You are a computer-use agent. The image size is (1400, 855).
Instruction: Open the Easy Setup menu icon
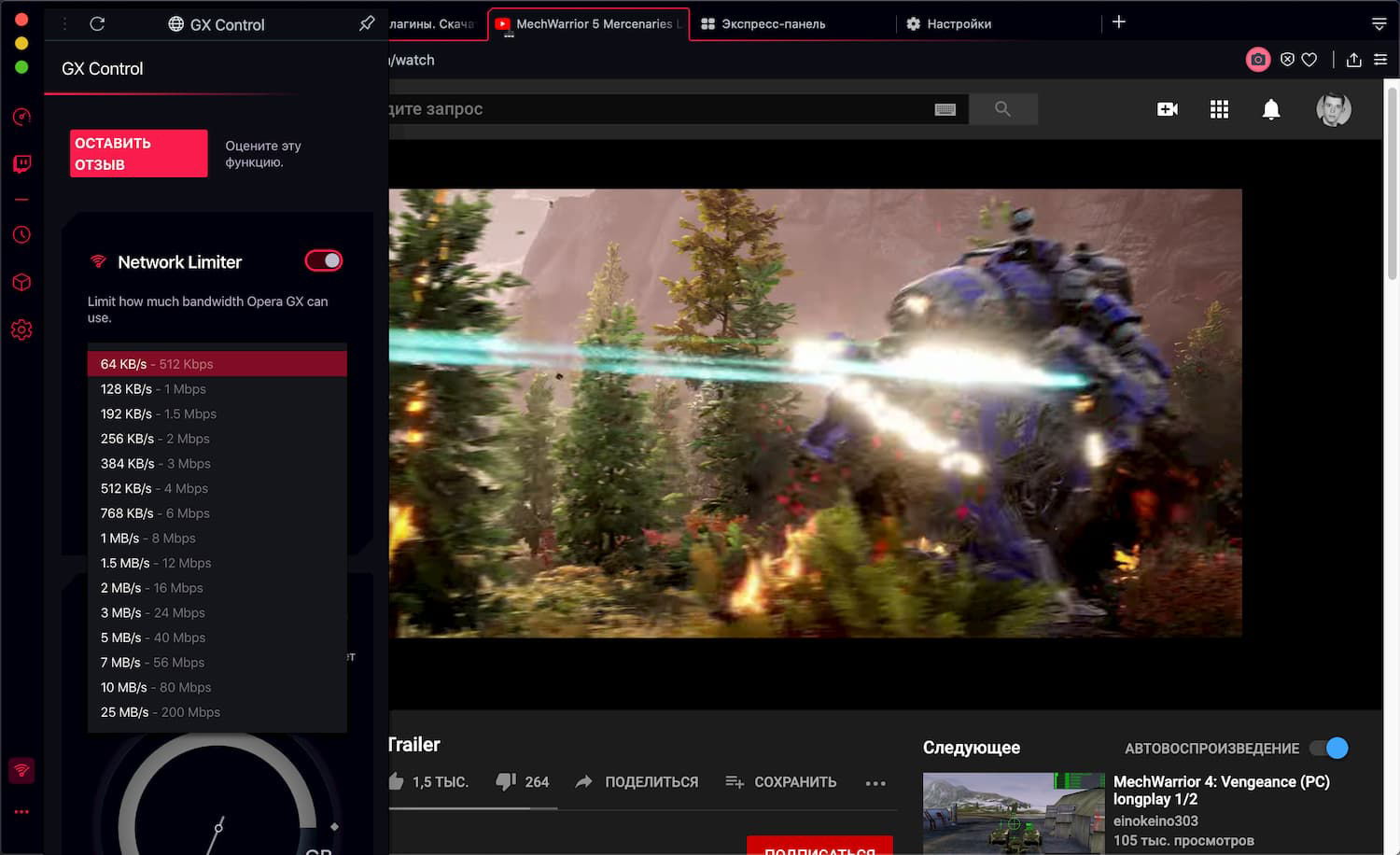[1380, 60]
